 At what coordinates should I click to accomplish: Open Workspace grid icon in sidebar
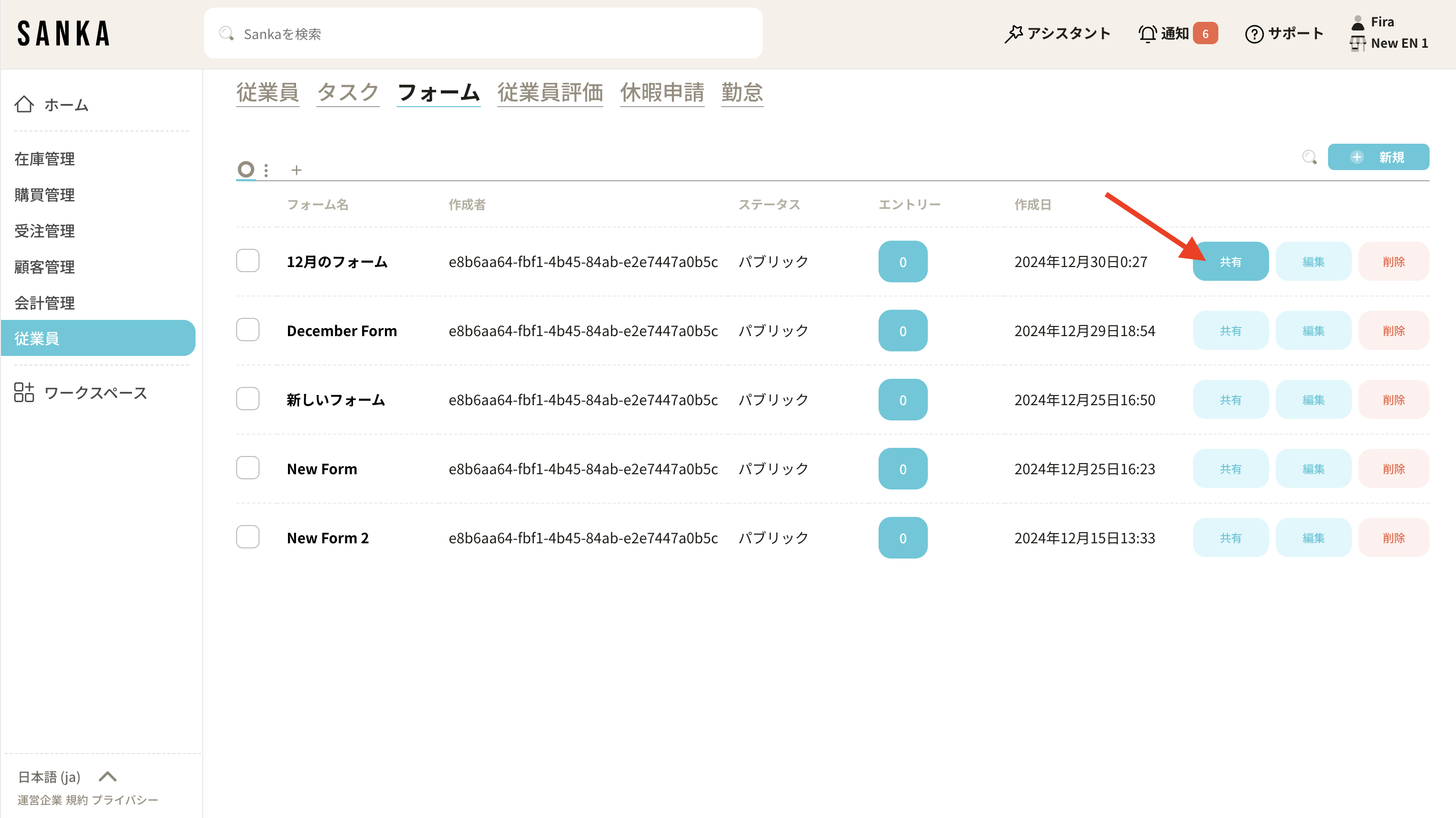click(x=24, y=392)
